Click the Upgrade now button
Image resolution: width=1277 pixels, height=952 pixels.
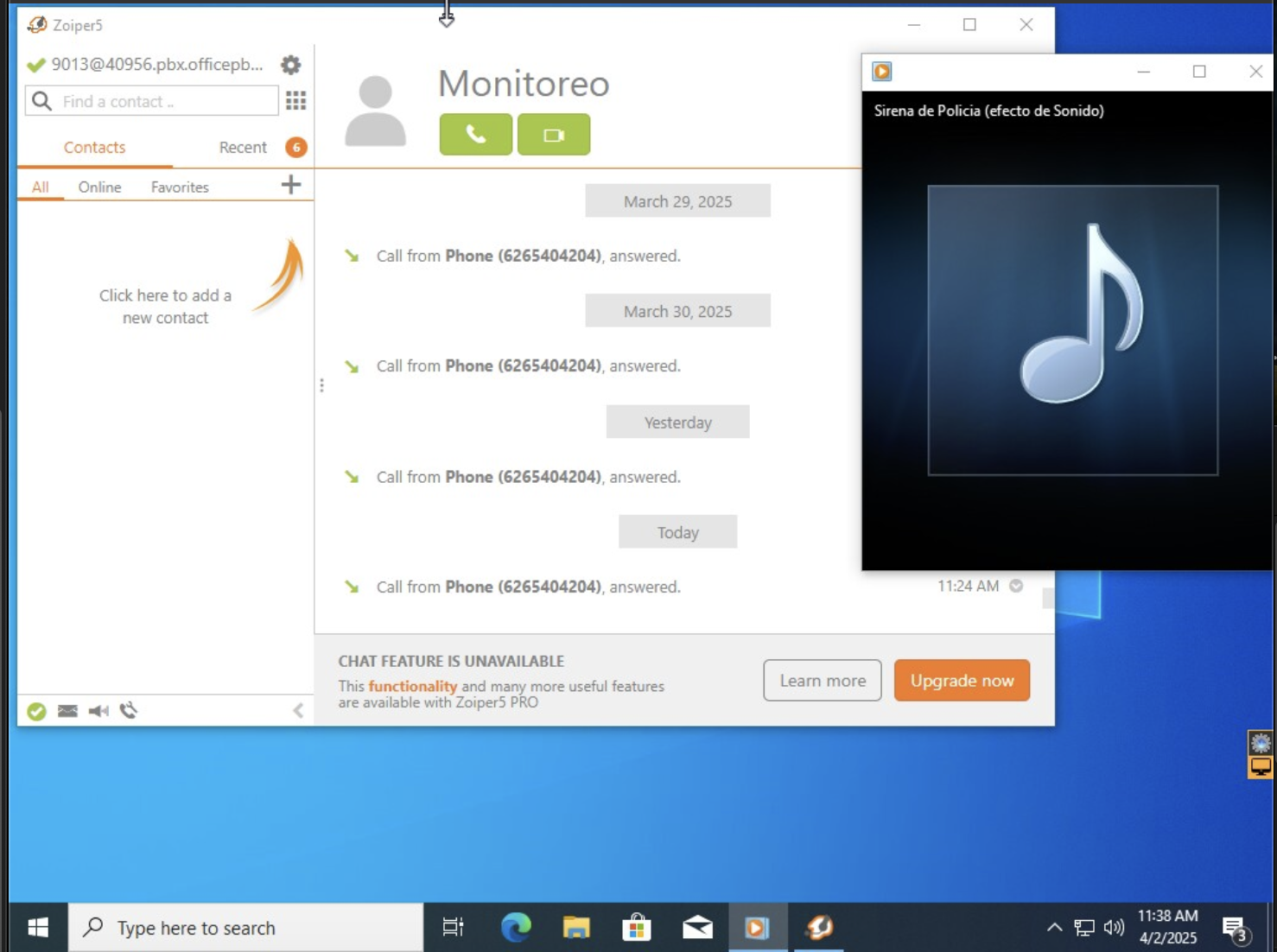tap(962, 681)
